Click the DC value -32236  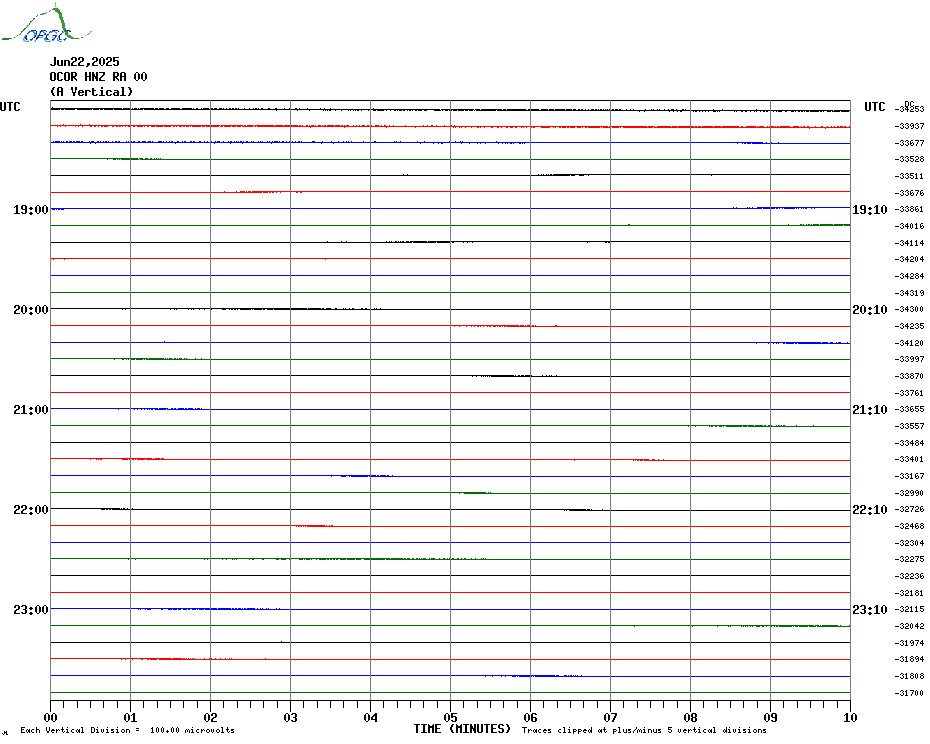[909, 576]
